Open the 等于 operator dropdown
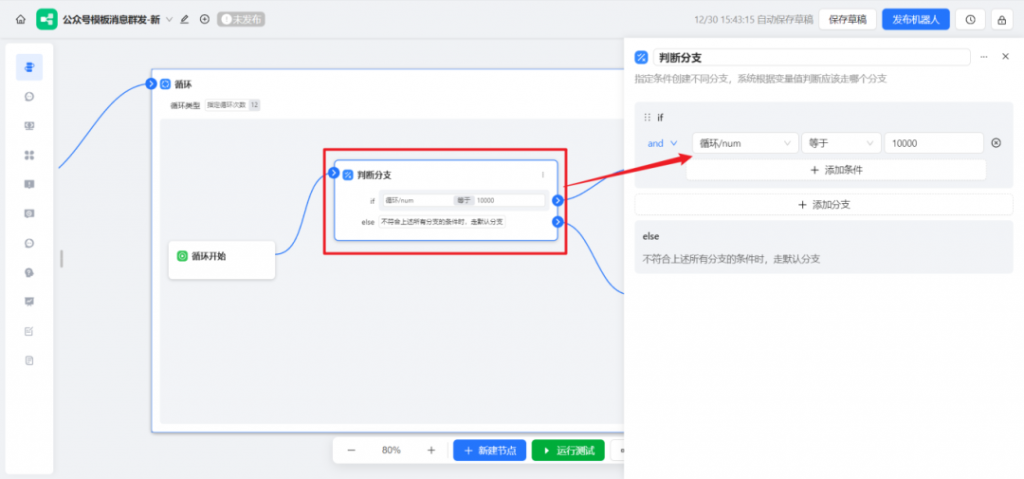 841,143
